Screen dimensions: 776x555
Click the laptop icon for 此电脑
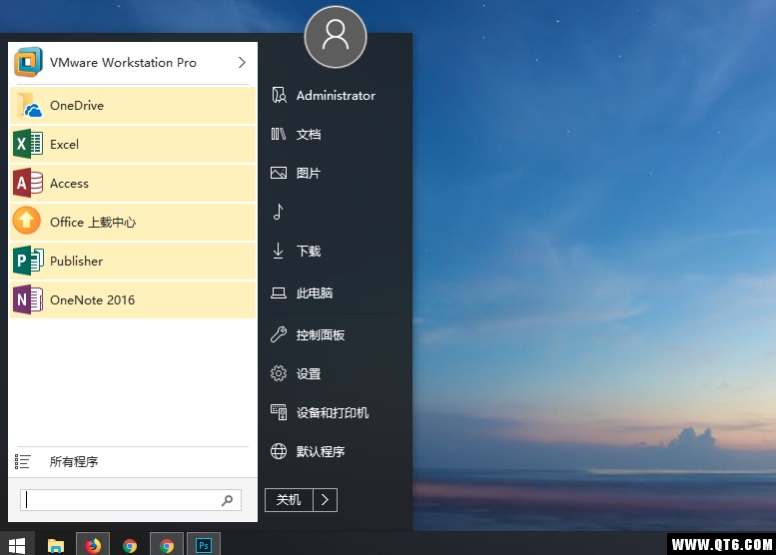(278, 293)
